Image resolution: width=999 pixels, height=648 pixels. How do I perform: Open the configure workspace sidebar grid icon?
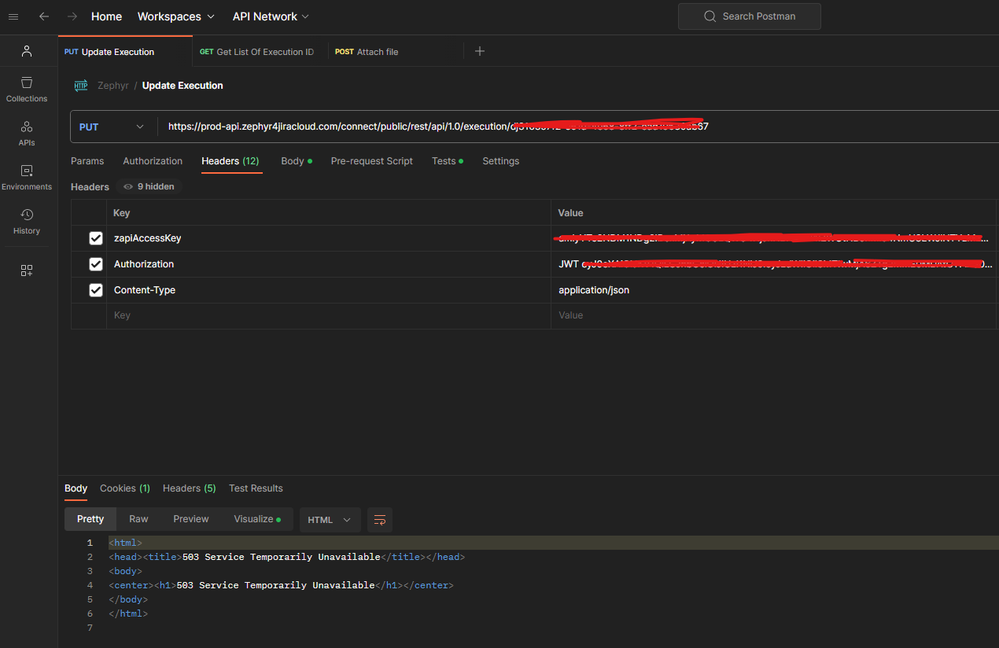26,271
